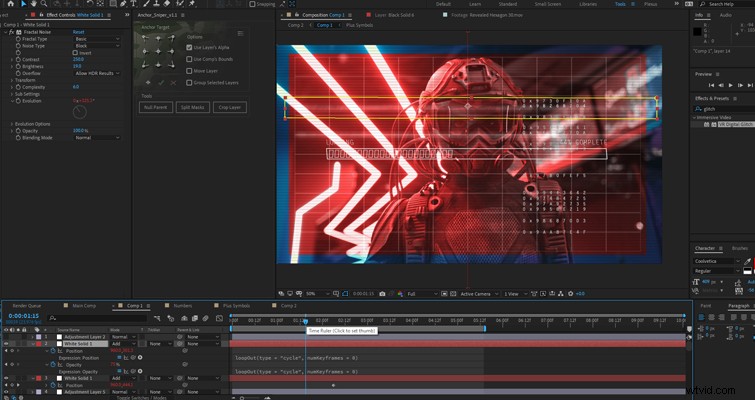Open the viewer resolution Full dropdown
The image size is (755, 400).
(422, 294)
